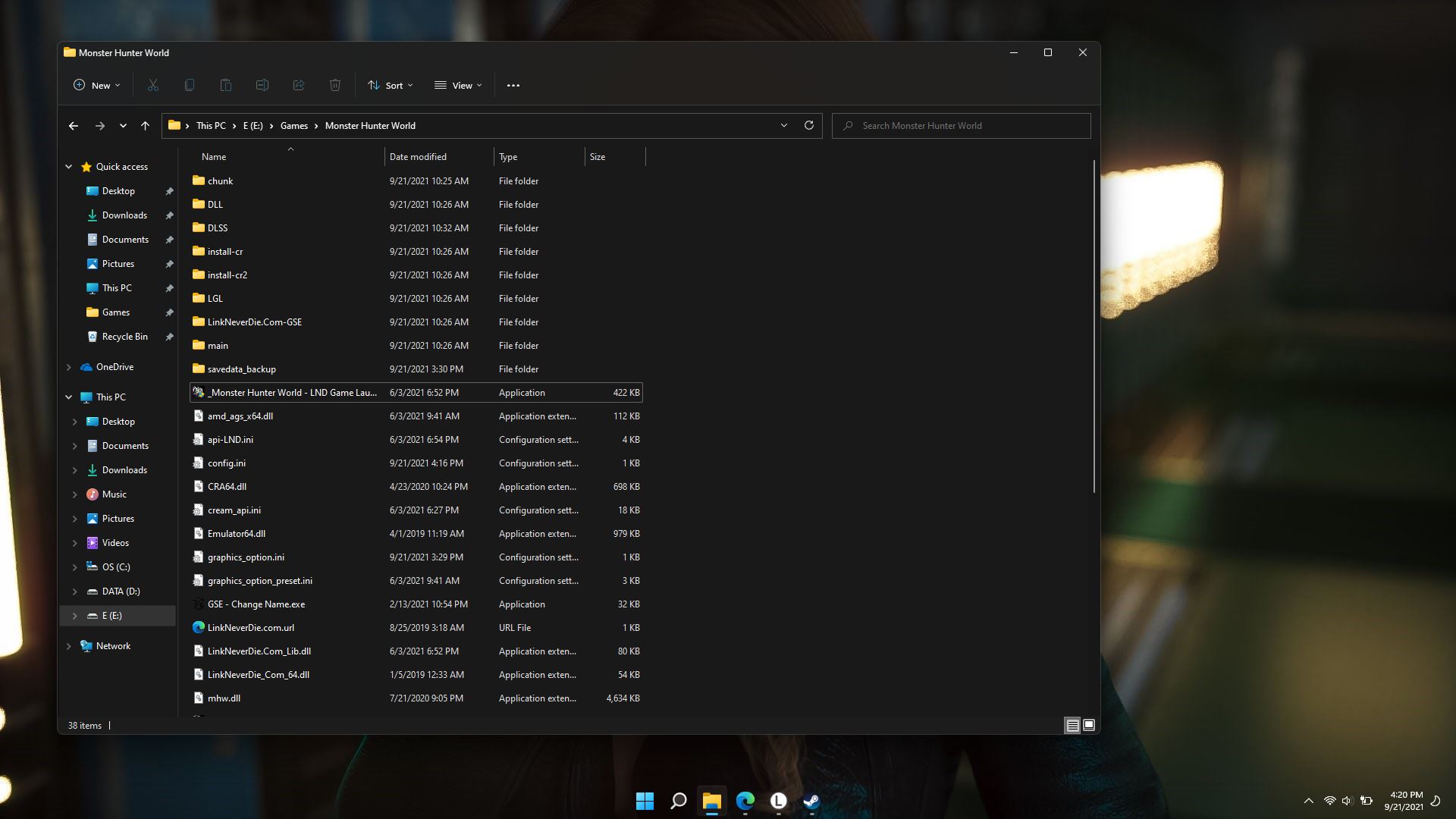
Task: Click the Copy icon in toolbar
Action: tap(190, 85)
